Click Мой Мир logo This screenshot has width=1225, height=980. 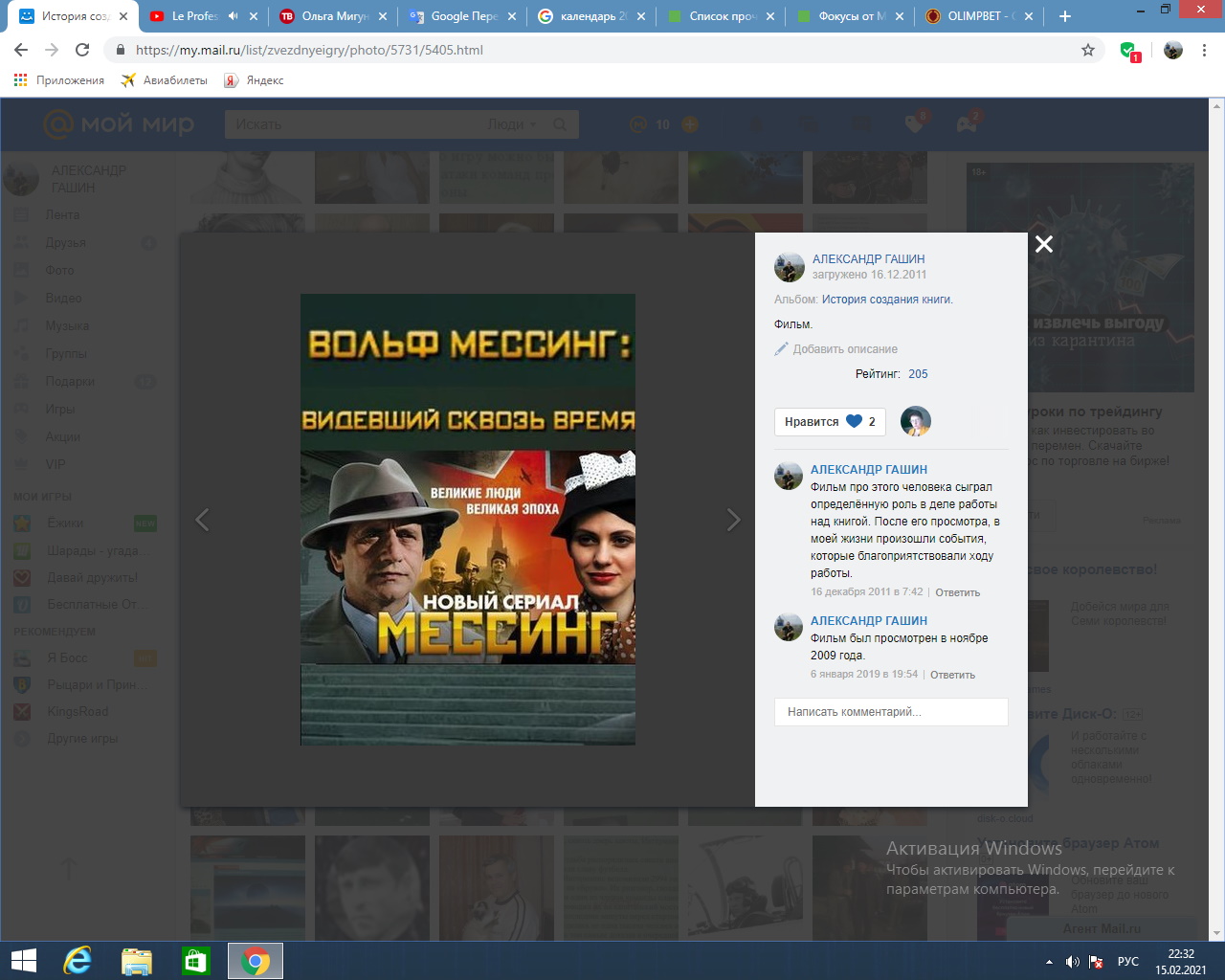(x=119, y=124)
